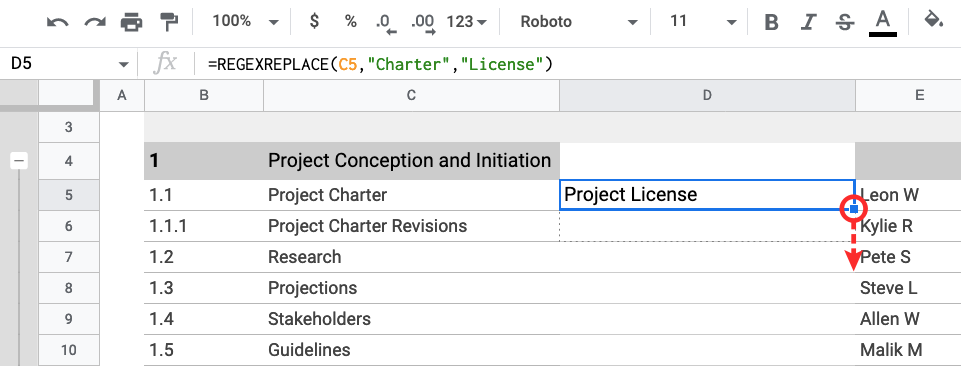Toggle strikethrough formatting

pyautogui.click(x=845, y=23)
